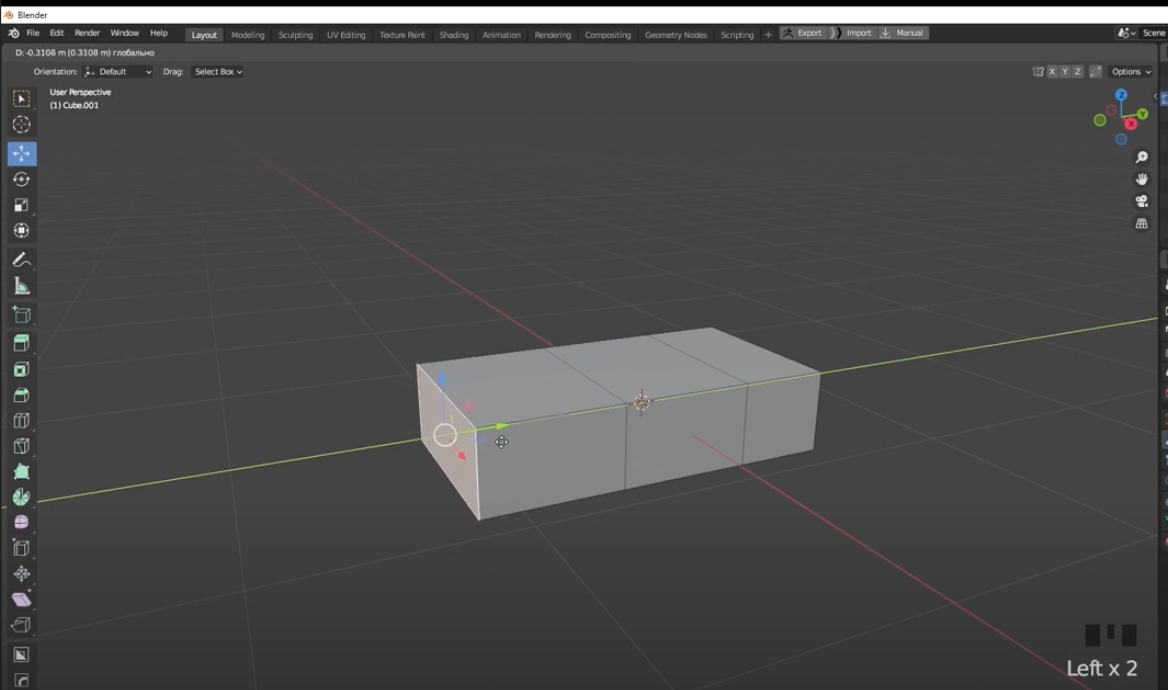
Task: Select the Knife tool
Action: pyautogui.click(x=21, y=446)
